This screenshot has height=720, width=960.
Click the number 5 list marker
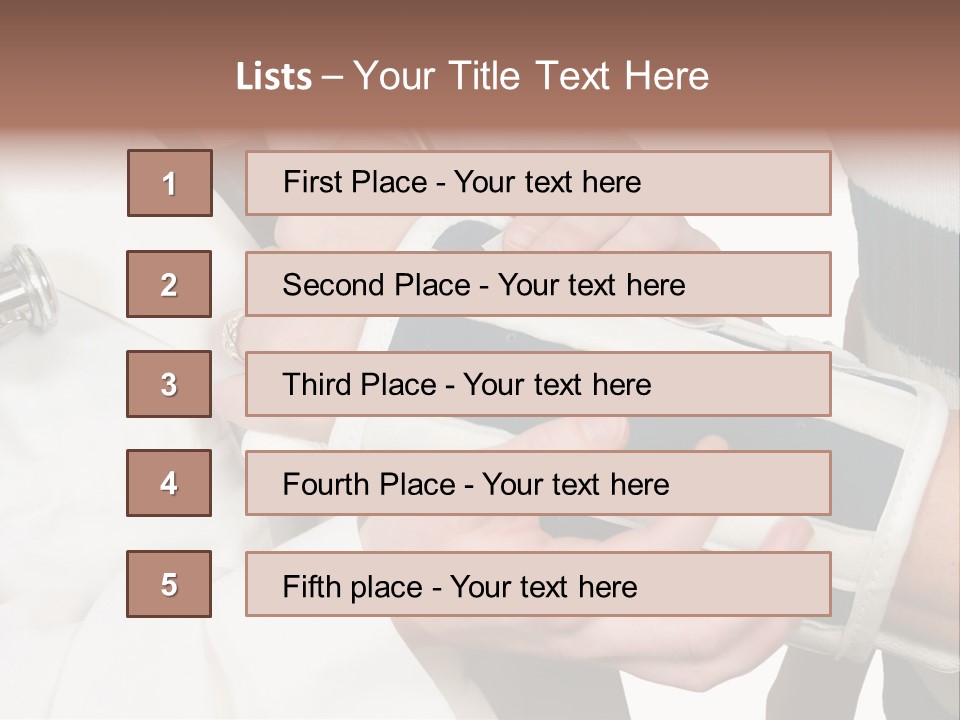[x=169, y=584]
